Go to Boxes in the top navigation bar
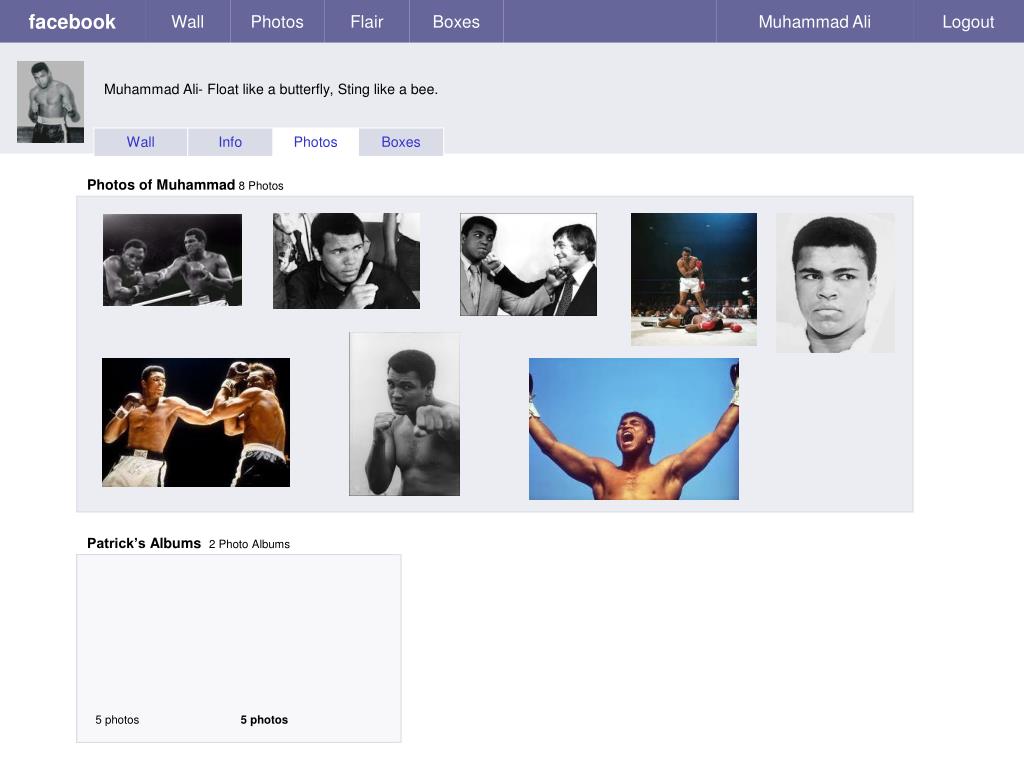Screen dimensions: 1024x768 coord(456,22)
